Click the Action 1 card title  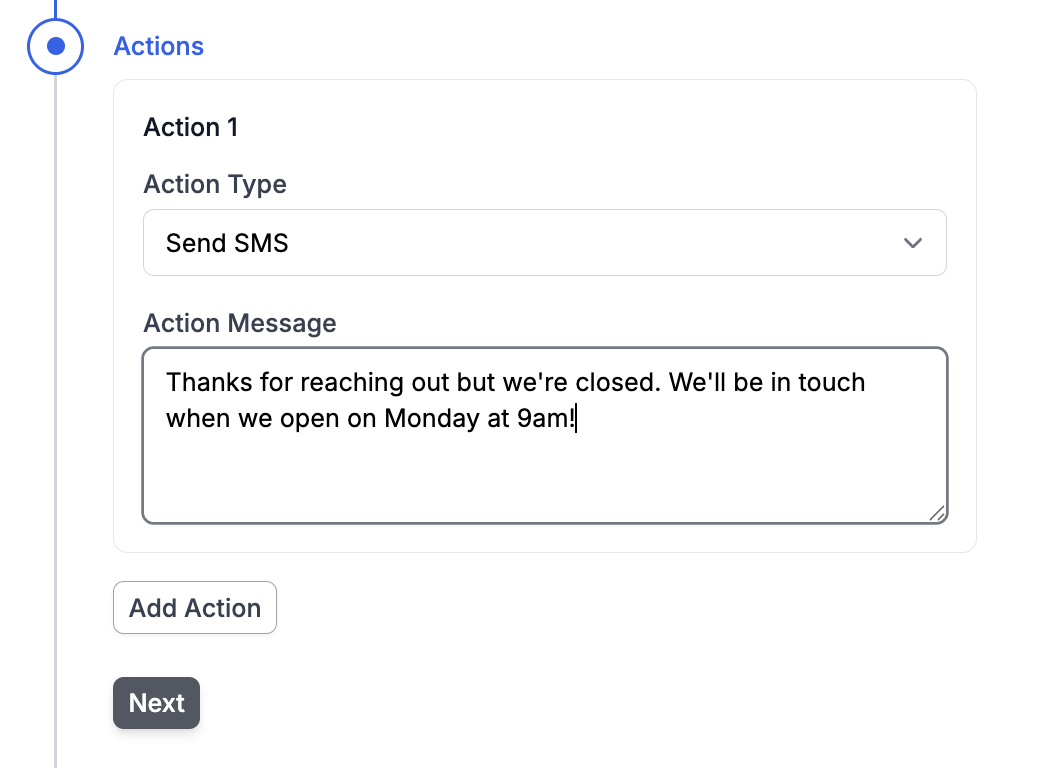tap(191, 127)
